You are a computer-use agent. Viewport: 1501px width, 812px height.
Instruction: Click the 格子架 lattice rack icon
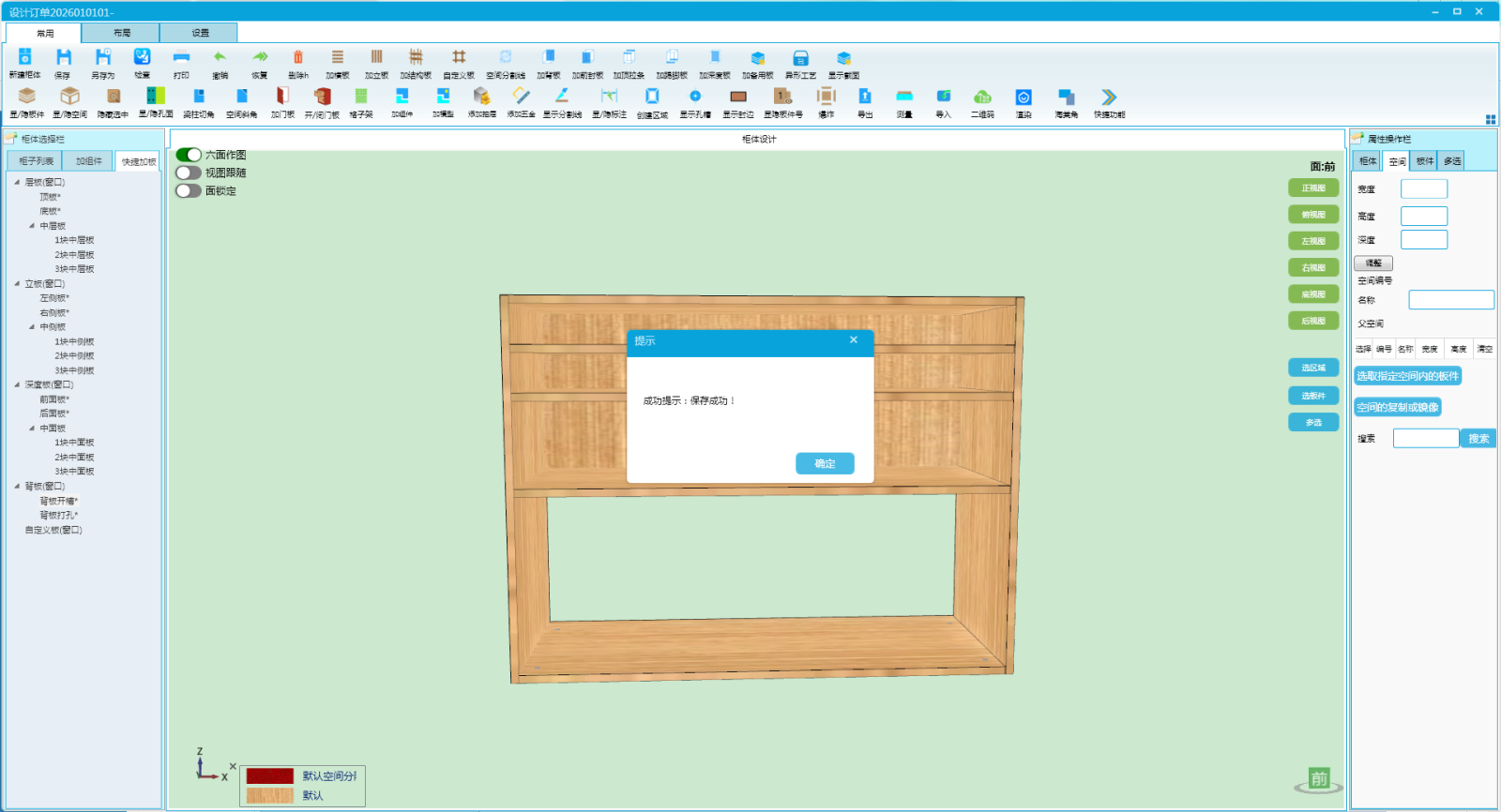(361, 97)
